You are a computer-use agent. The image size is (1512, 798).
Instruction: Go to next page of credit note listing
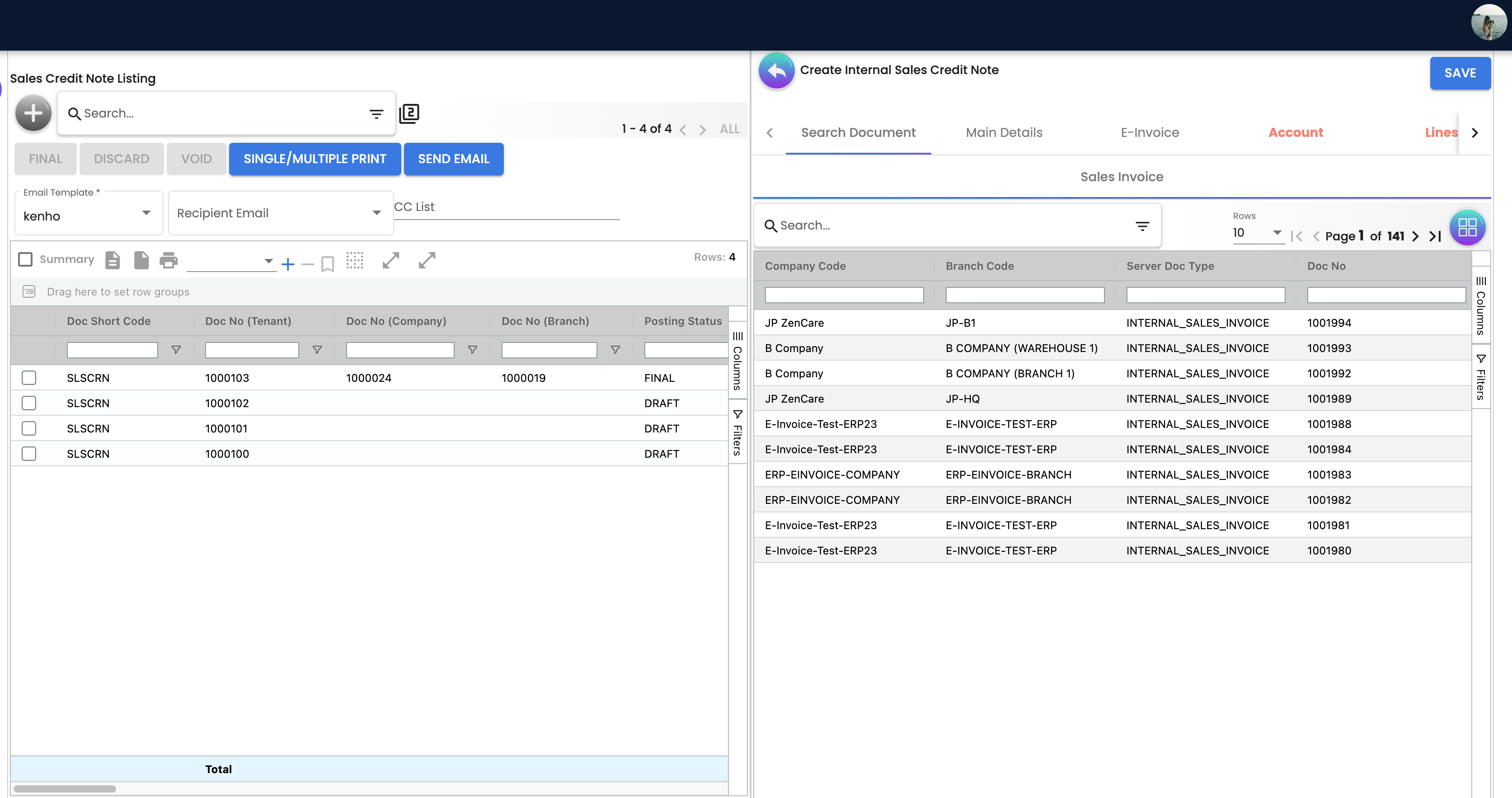click(703, 130)
